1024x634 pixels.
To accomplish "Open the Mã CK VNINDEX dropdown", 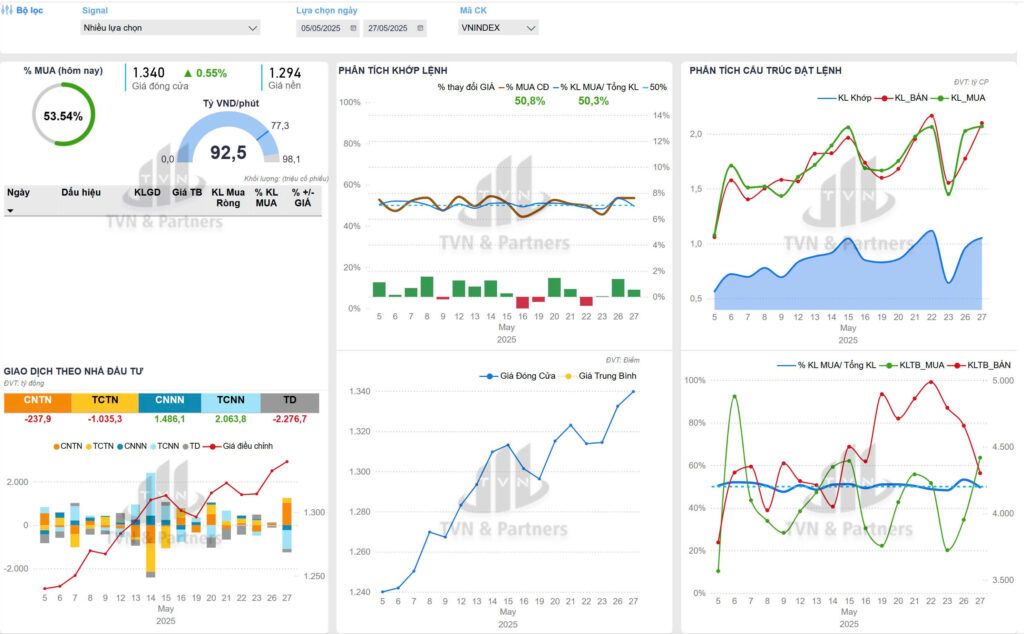I will tap(497, 28).
